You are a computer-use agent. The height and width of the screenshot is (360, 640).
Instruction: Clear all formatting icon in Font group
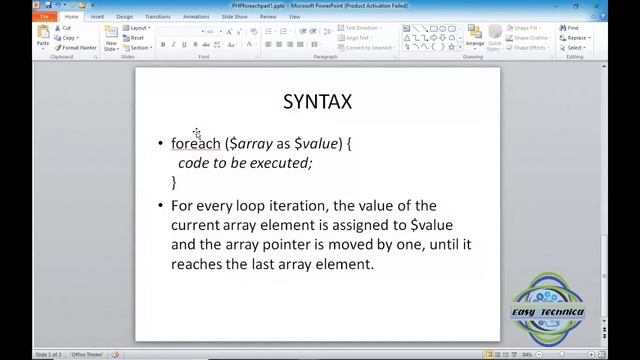tap(254, 31)
